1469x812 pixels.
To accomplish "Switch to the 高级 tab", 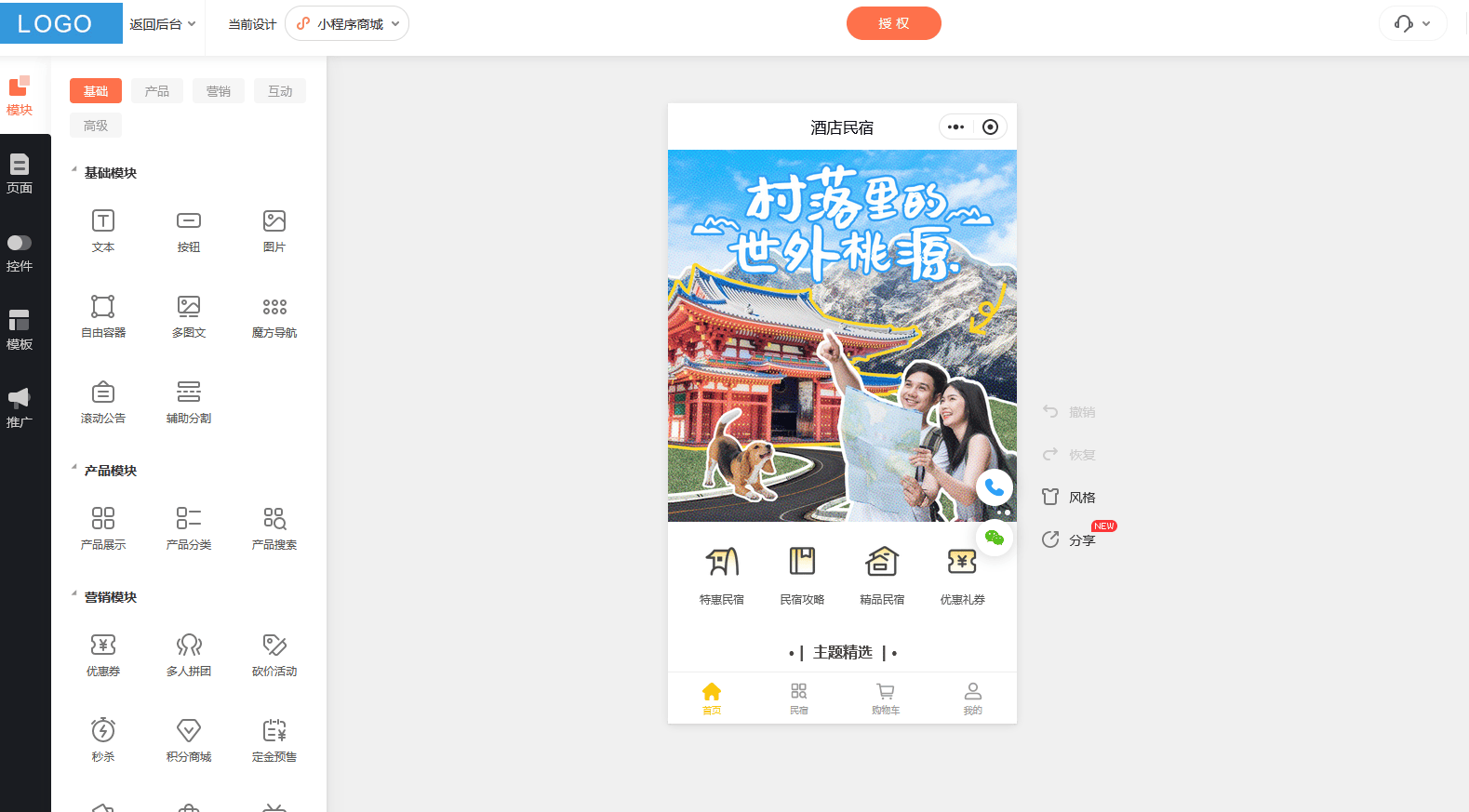I will 96,126.
